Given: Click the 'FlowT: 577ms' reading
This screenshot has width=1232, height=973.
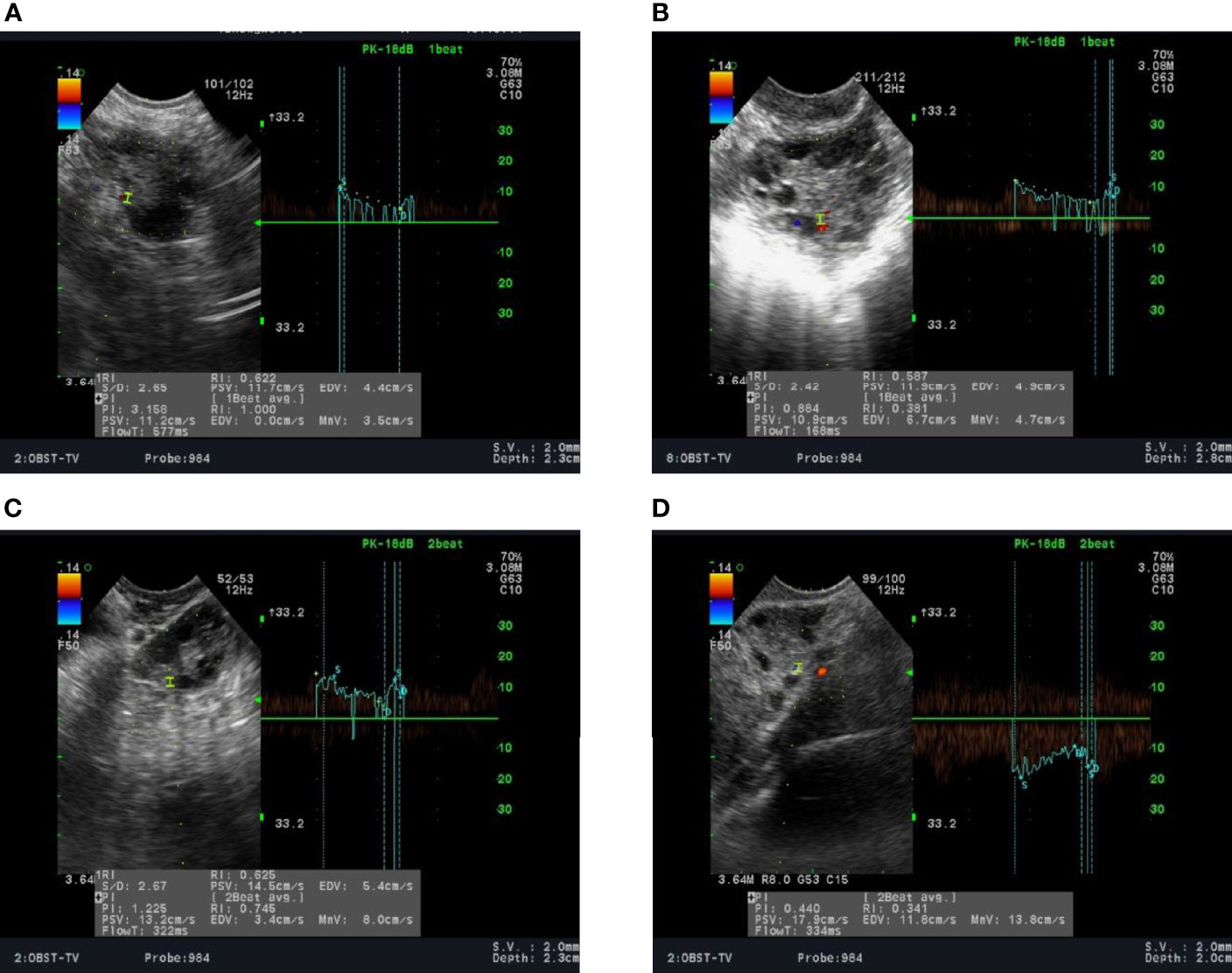Looking at the screenshot, I should 144,431.
